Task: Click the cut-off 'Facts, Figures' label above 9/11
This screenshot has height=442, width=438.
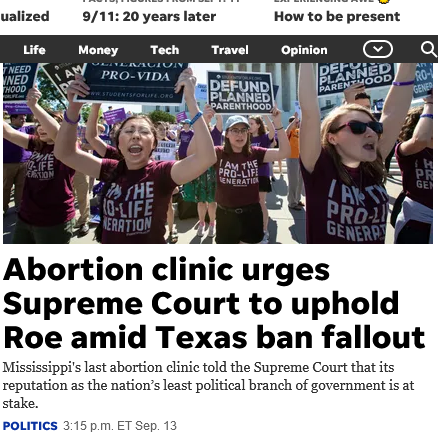Action: (x=161, y=1)
